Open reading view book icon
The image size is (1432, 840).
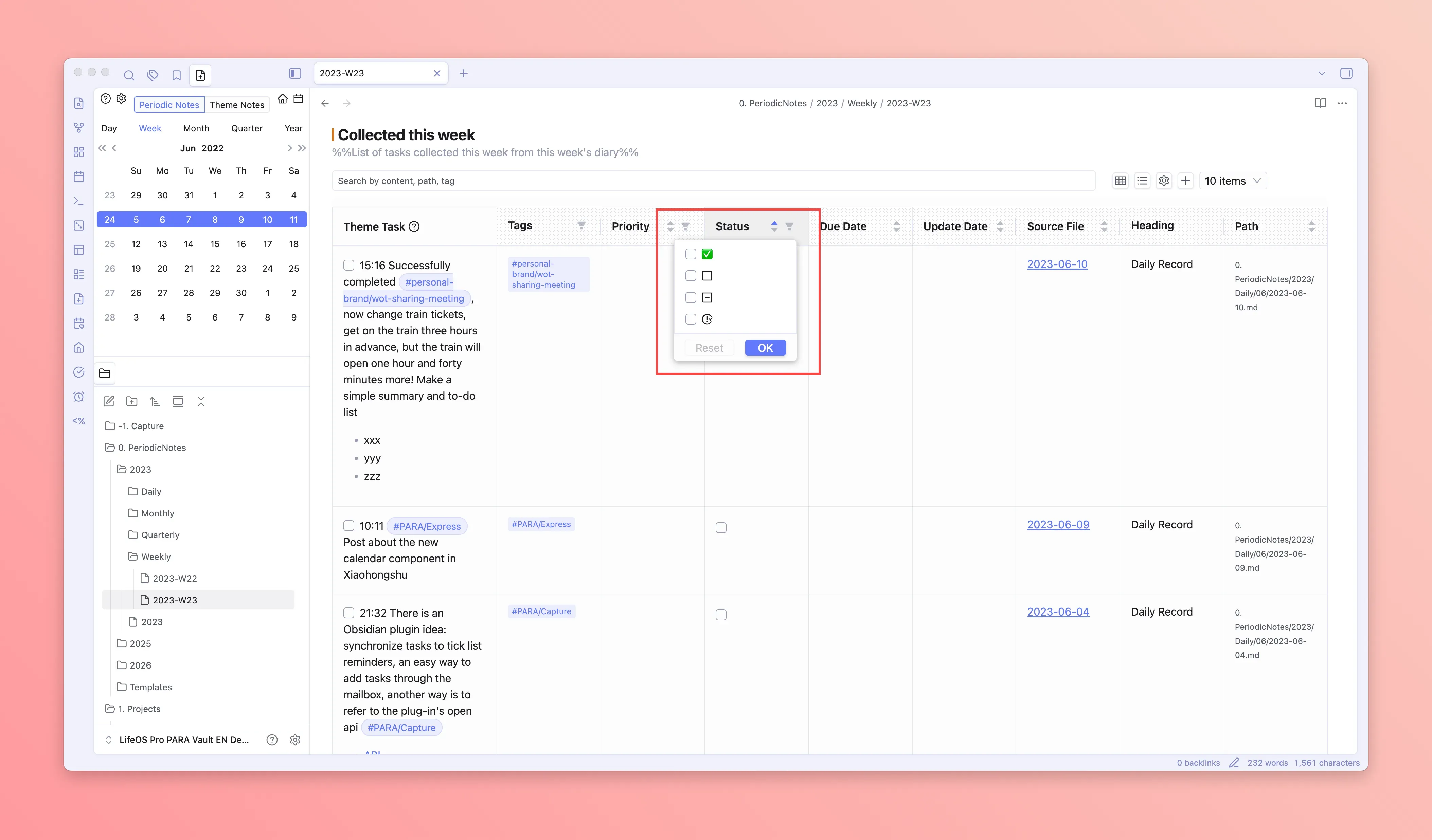click(x=1320, y=103)
